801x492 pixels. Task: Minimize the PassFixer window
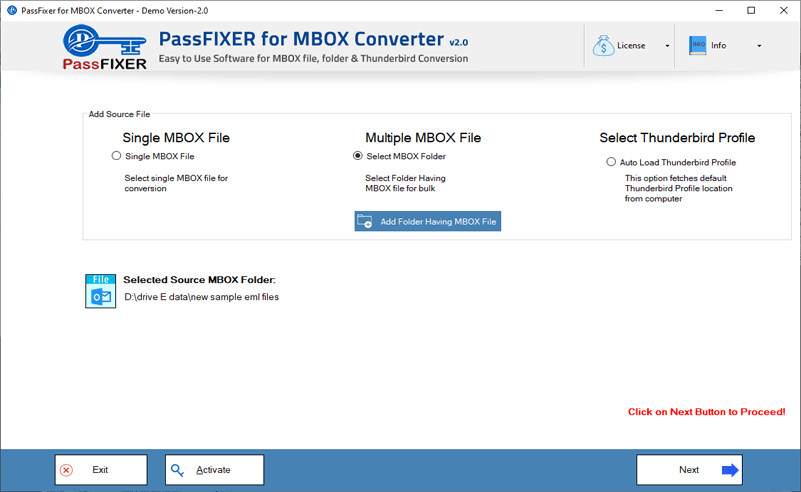pyautogui.click(x=719, y=10)
